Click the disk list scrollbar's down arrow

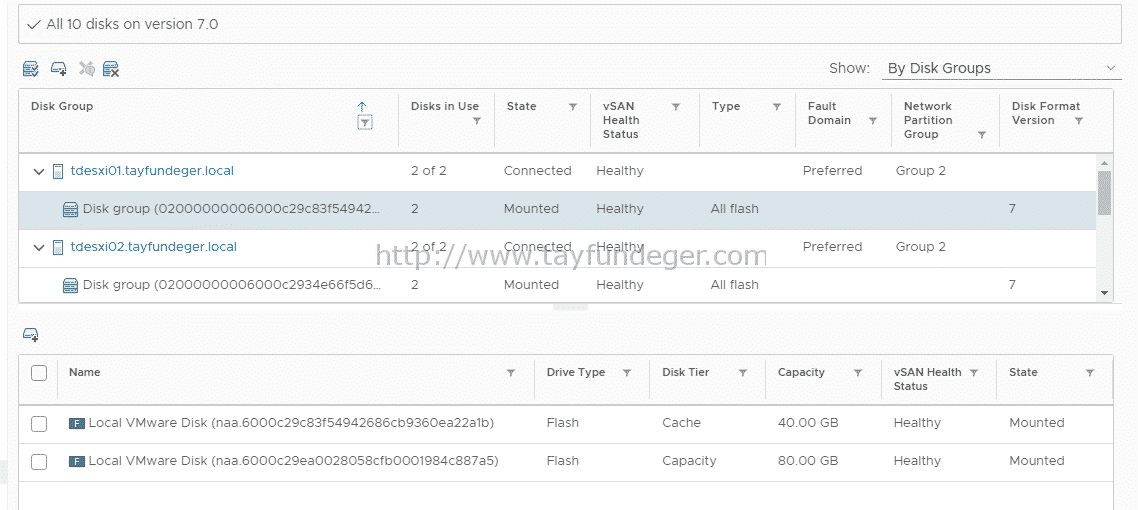[1105, 293]
